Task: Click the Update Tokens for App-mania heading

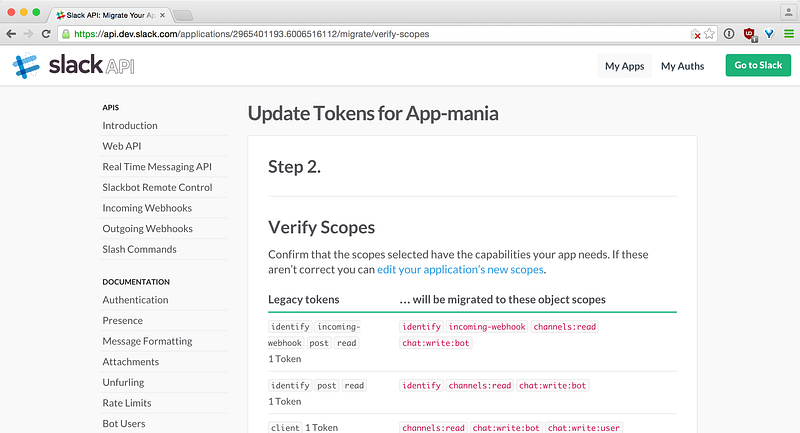Action: point(373,113)
